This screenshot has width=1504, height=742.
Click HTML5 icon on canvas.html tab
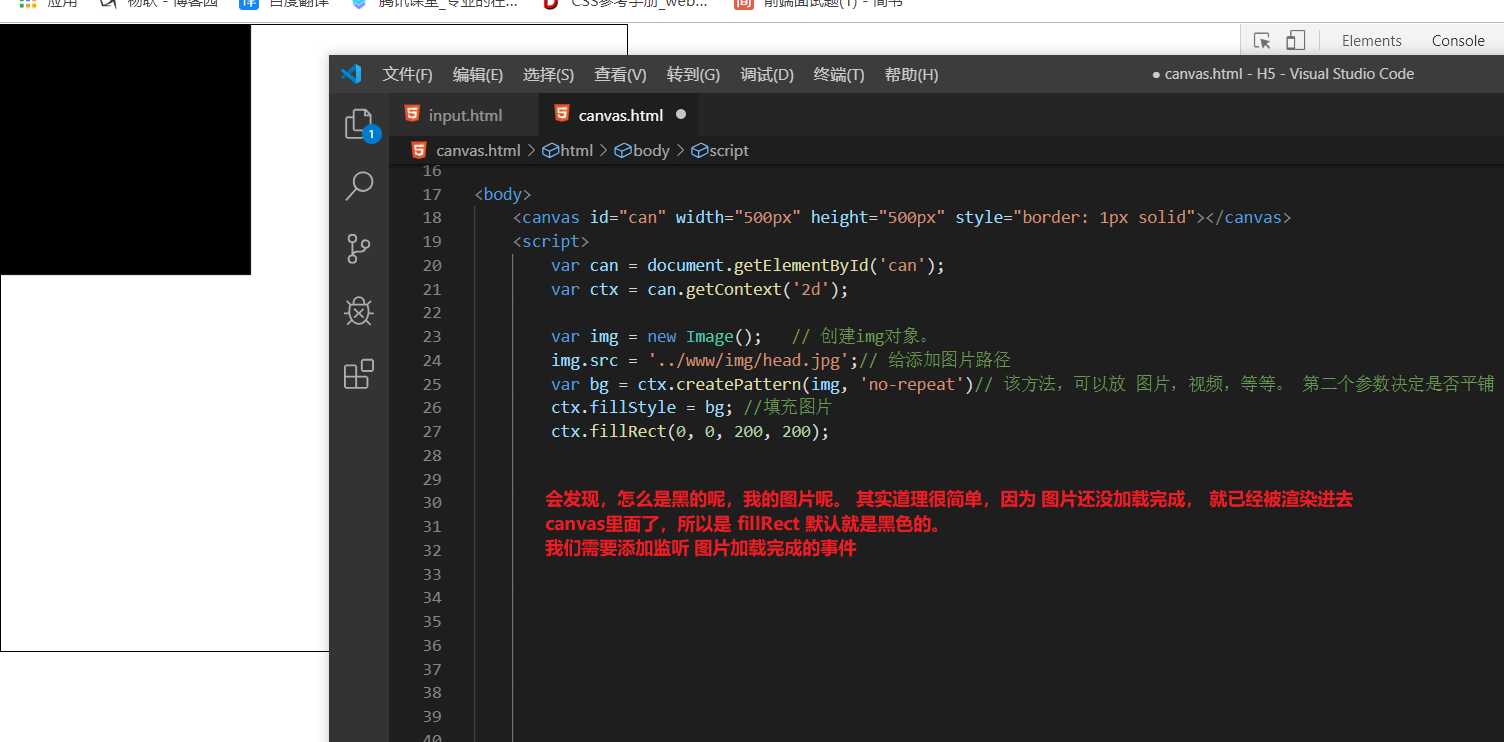click(562, 114)
